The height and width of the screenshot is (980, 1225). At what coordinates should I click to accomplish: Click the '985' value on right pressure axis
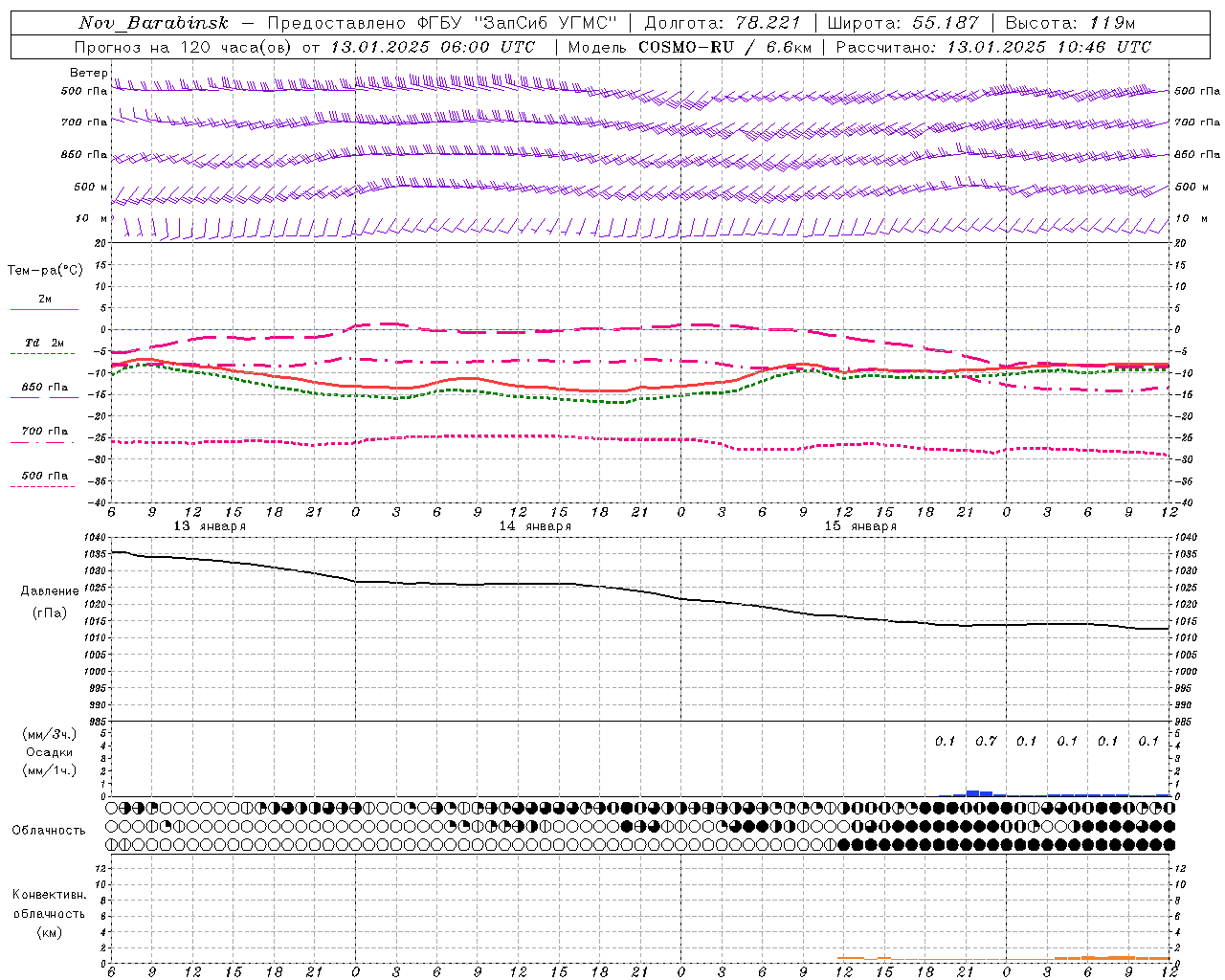click(x=1185, y=722)
